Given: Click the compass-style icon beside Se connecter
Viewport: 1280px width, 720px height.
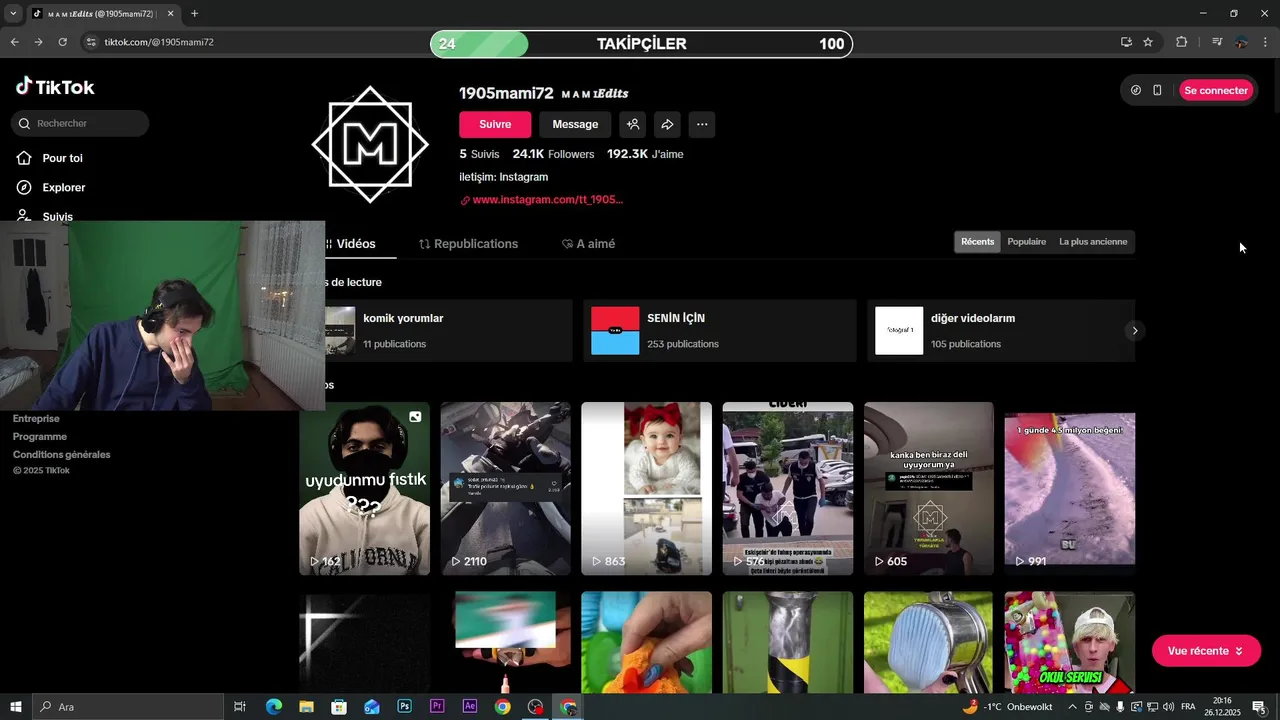Looking at the screenshot, I should tap(1136, 90).
